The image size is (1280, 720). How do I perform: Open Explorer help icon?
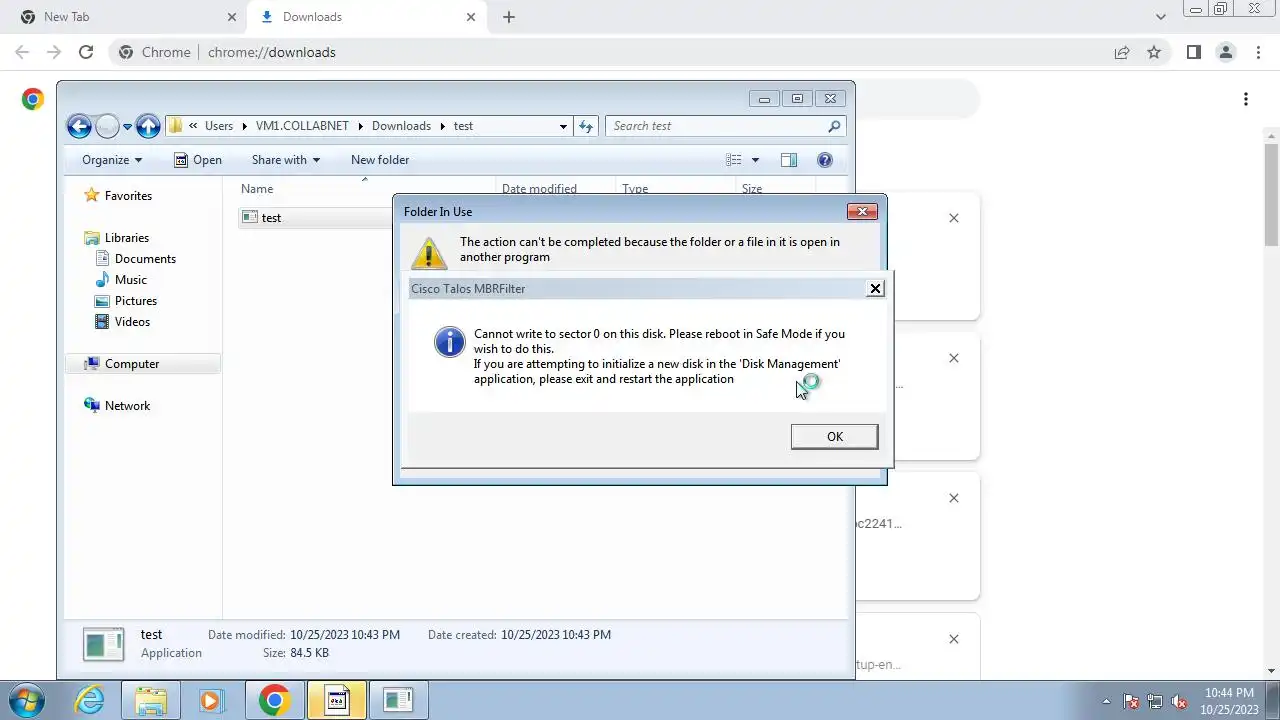tap(825, 160)
